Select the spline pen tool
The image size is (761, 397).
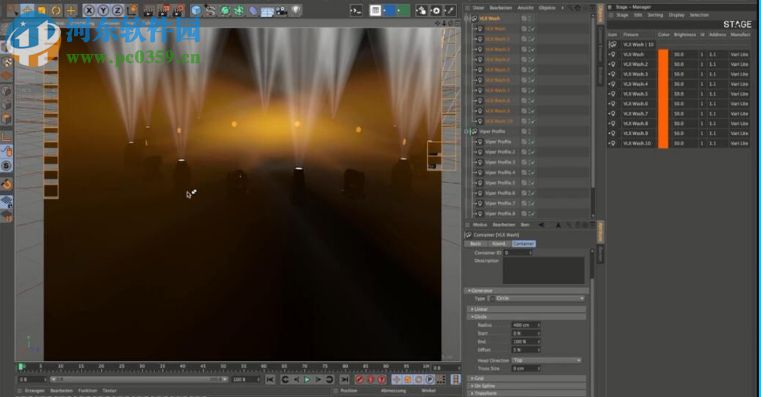[210, 10]
